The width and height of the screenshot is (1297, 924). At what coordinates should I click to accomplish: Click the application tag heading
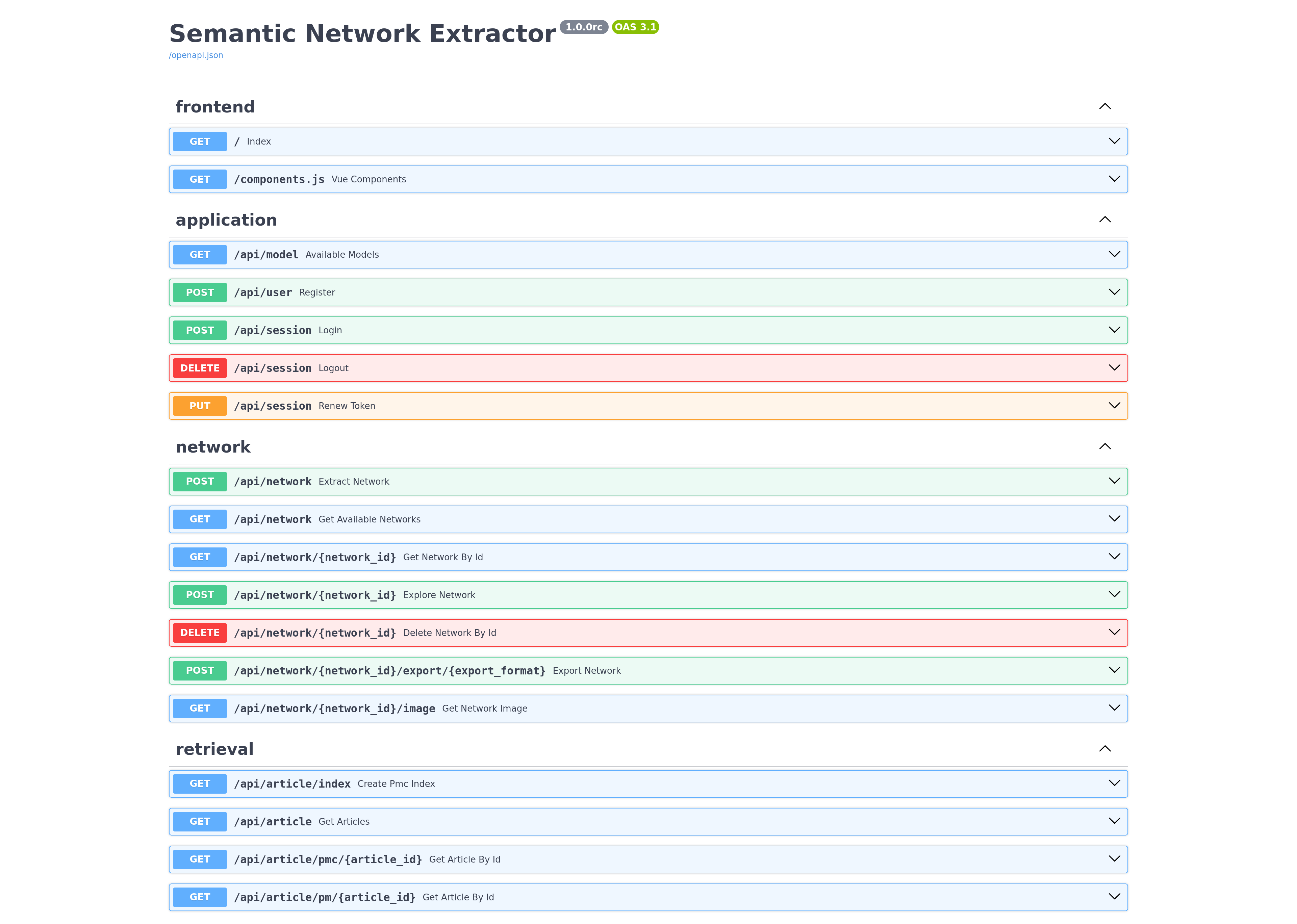click(x=226, y=220)
